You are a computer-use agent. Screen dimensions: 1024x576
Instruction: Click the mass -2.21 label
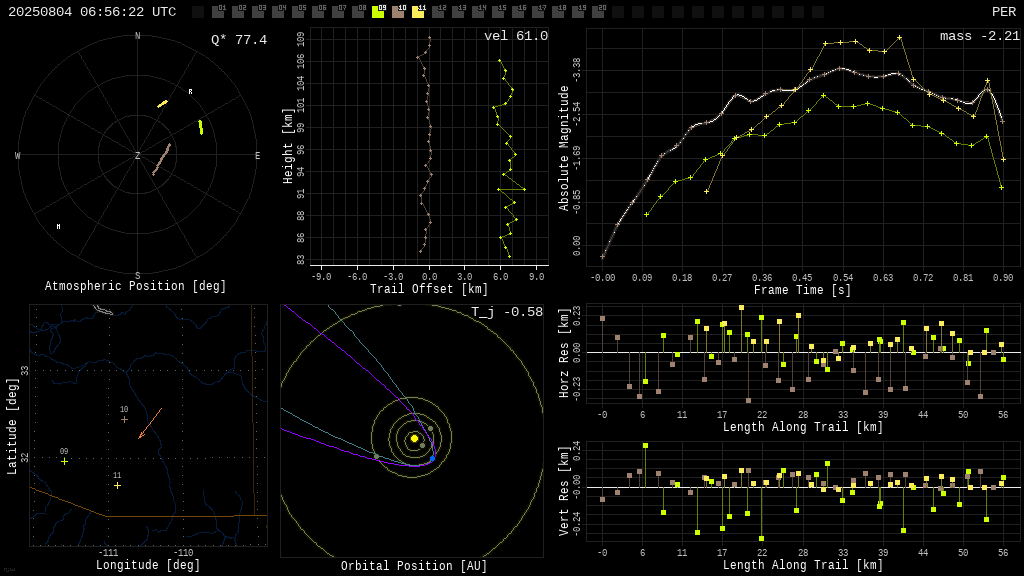pos(980,36)
